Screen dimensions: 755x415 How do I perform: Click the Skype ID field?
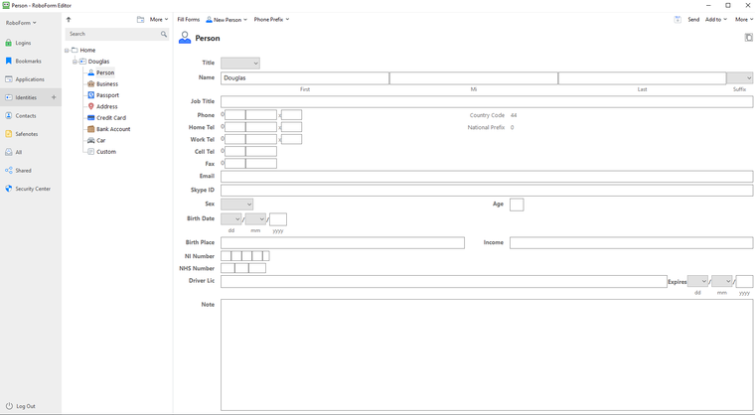(x=487, y=190)
